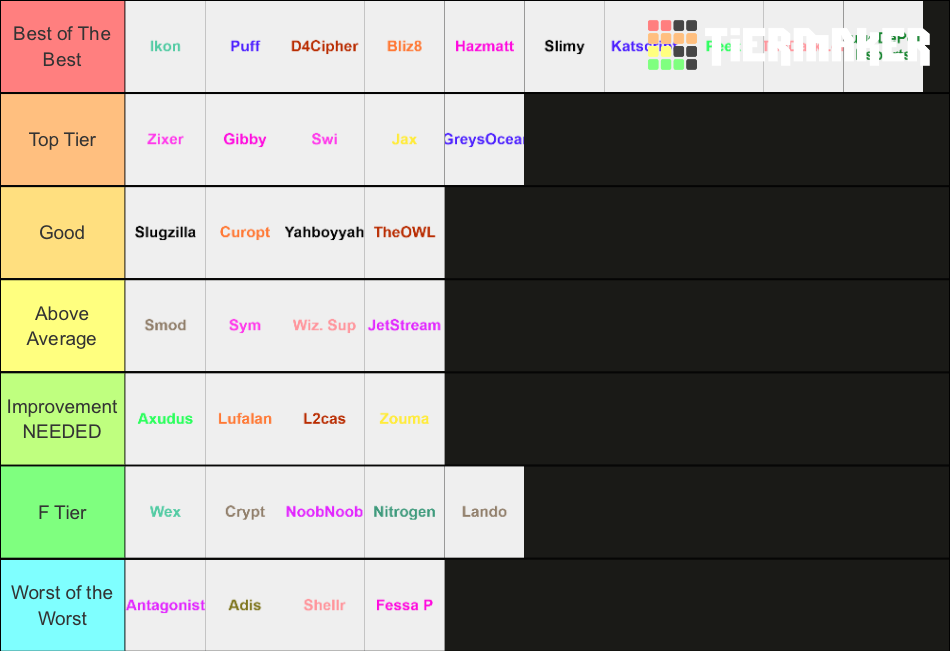
Task: Click the Best of The Best tier label
Action: pos(62,46)
